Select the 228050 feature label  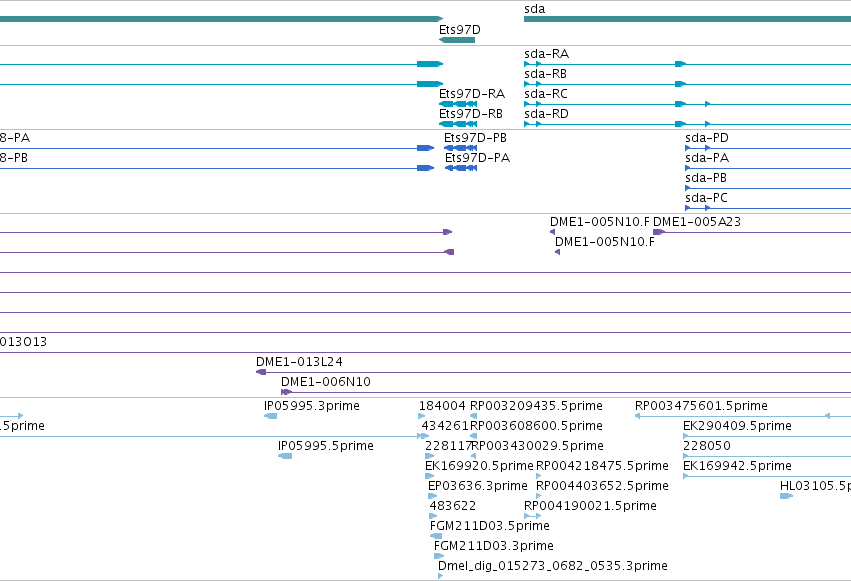click(x=707, y=446)
